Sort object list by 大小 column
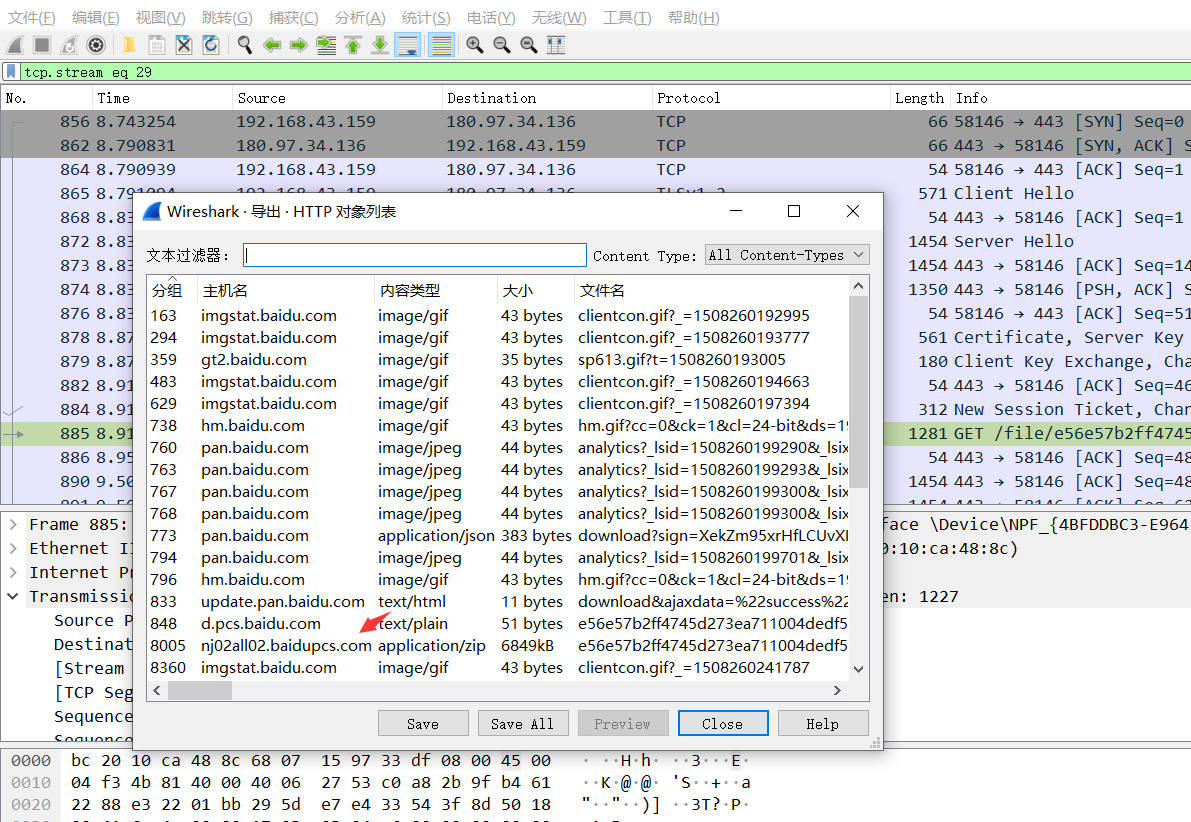 (x=535, y=290)
